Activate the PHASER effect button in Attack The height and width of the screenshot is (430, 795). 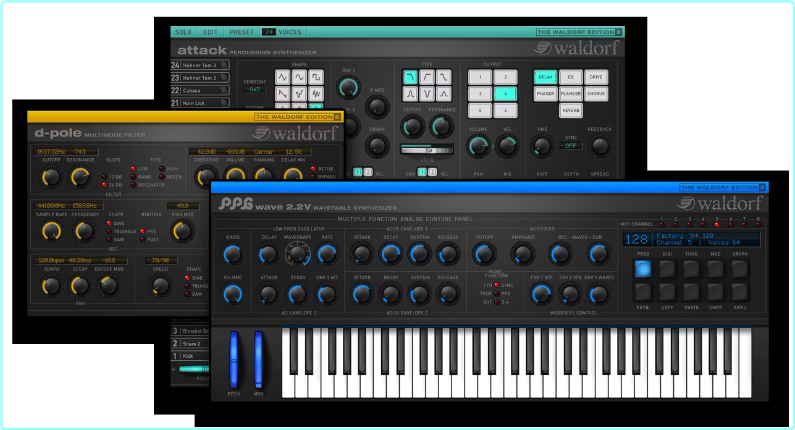[x=545, y=94]
